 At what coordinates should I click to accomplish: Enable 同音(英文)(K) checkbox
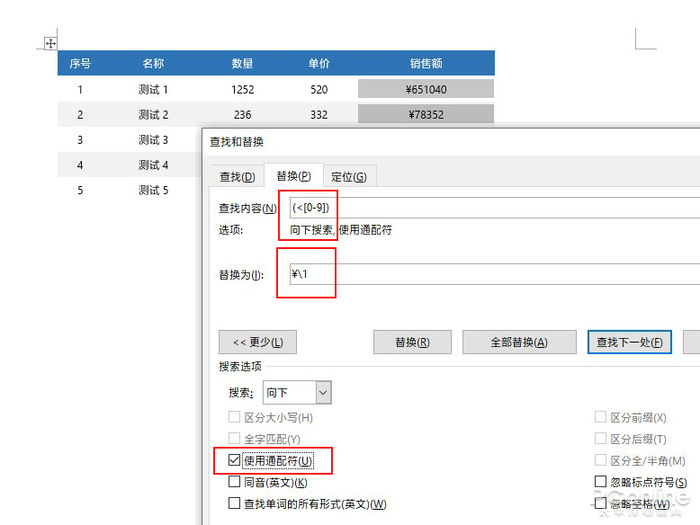234,482
